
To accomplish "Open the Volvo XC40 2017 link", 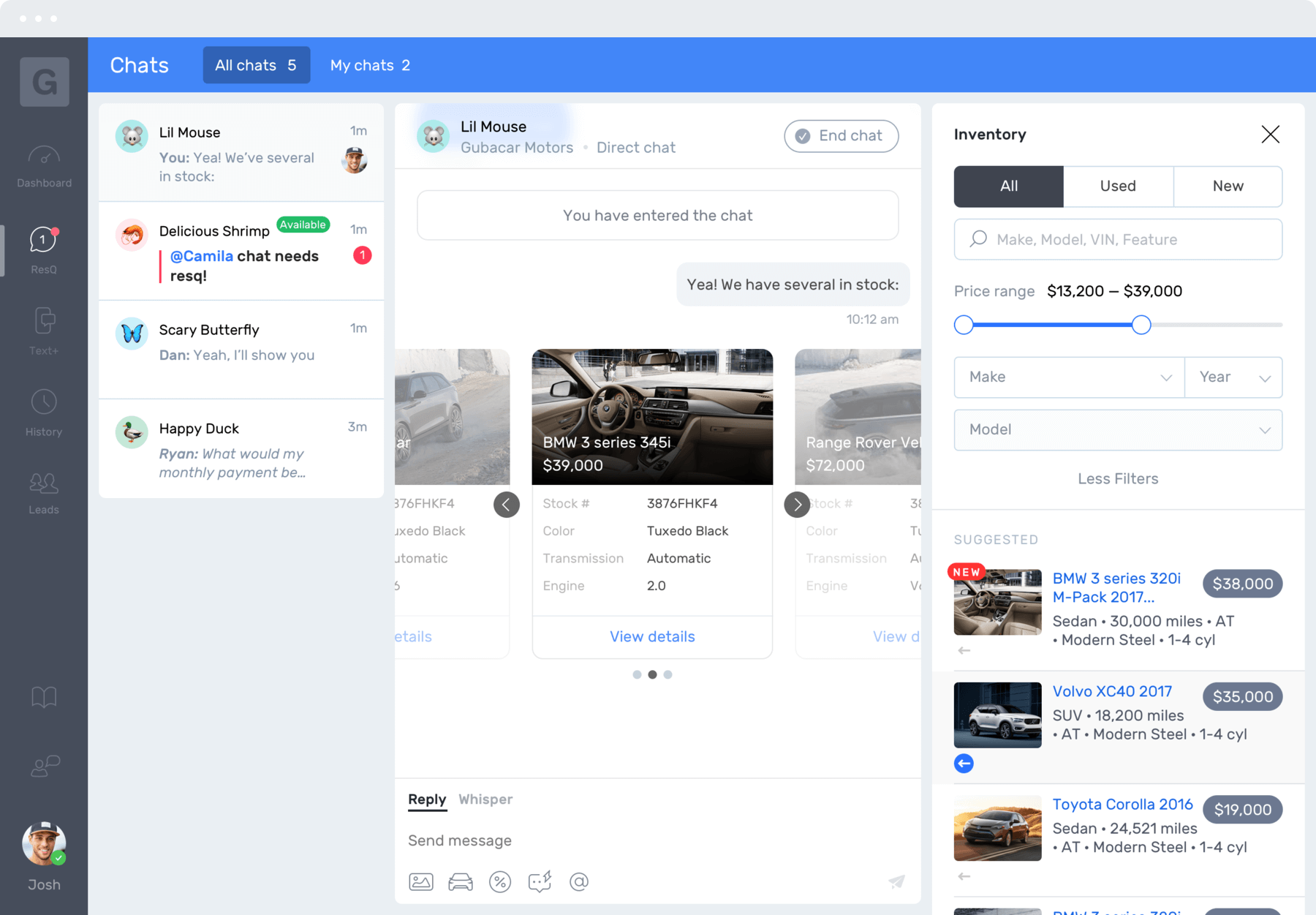I will (x=1112, y=691).
